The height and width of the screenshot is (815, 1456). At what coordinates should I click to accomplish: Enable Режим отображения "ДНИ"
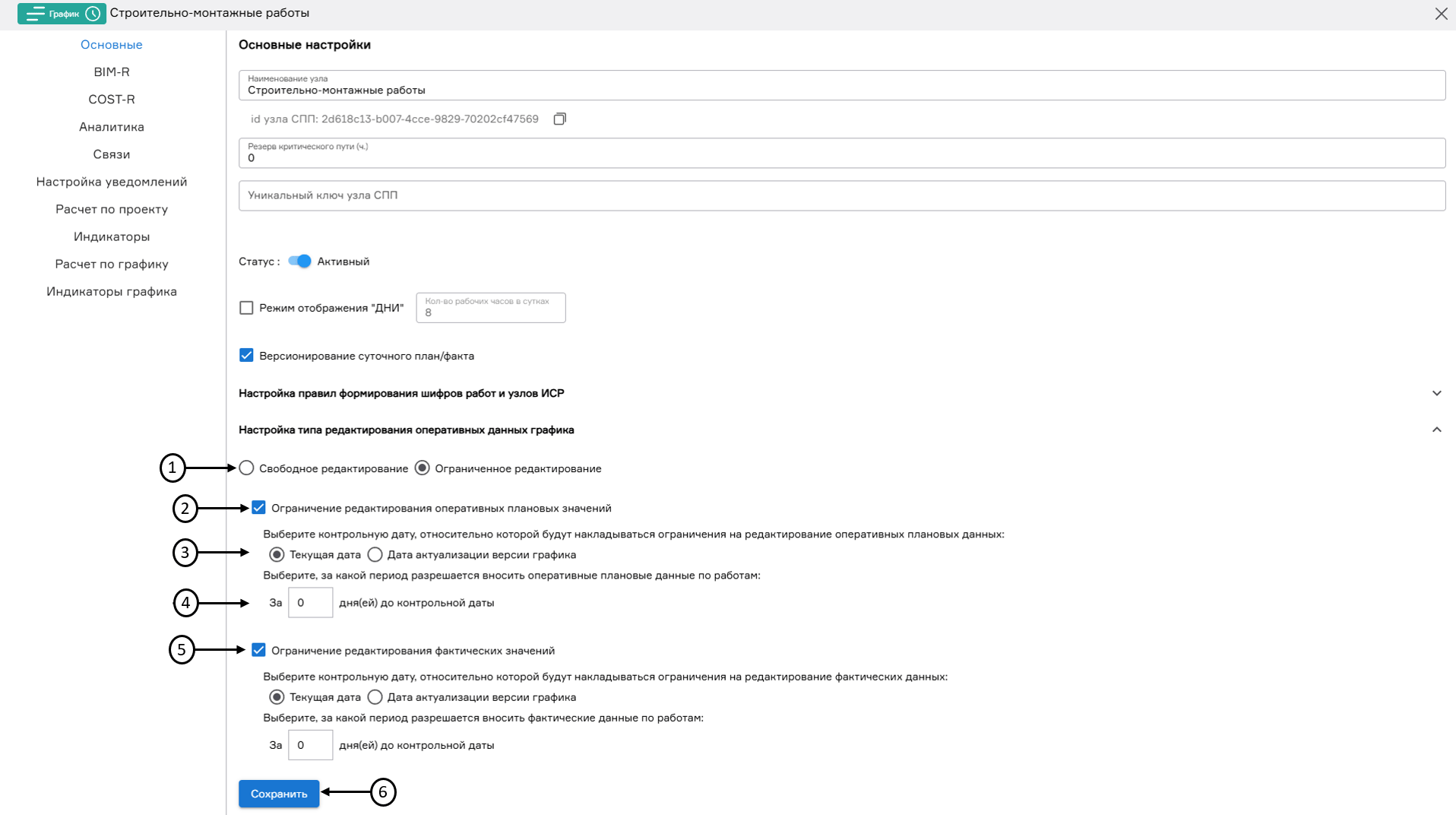246,308
